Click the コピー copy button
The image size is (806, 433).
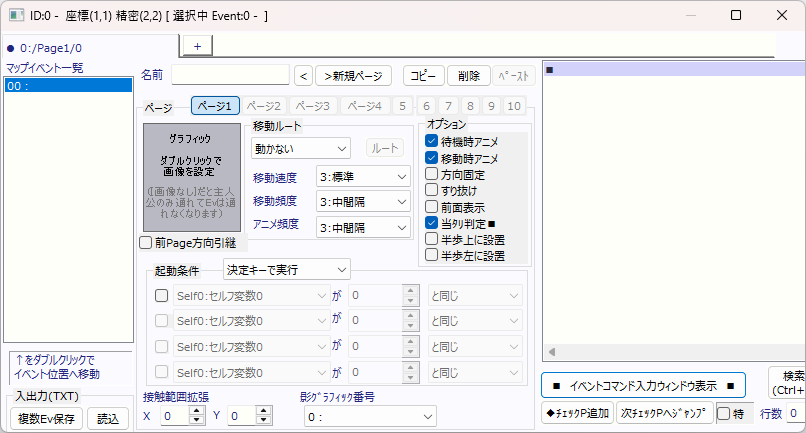pos(423,76)
